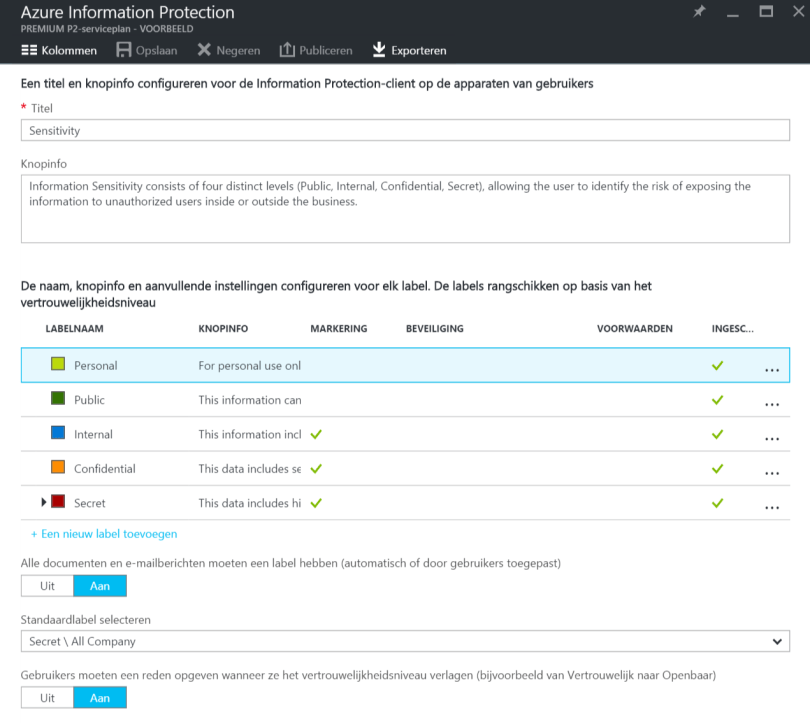Click the orange Confidential color swatch
810x724 pixels.
58,468
